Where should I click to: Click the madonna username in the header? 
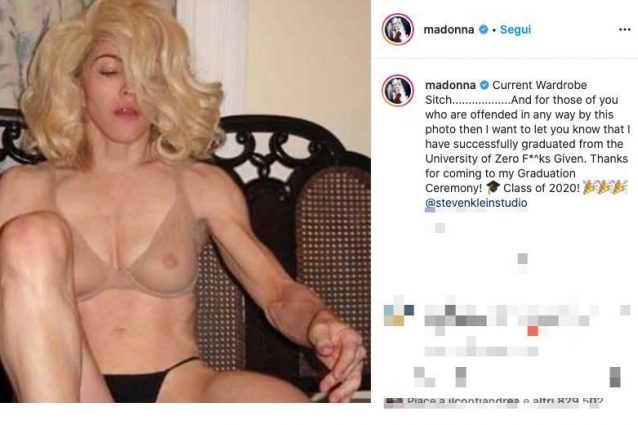click(x=448, y=30)
